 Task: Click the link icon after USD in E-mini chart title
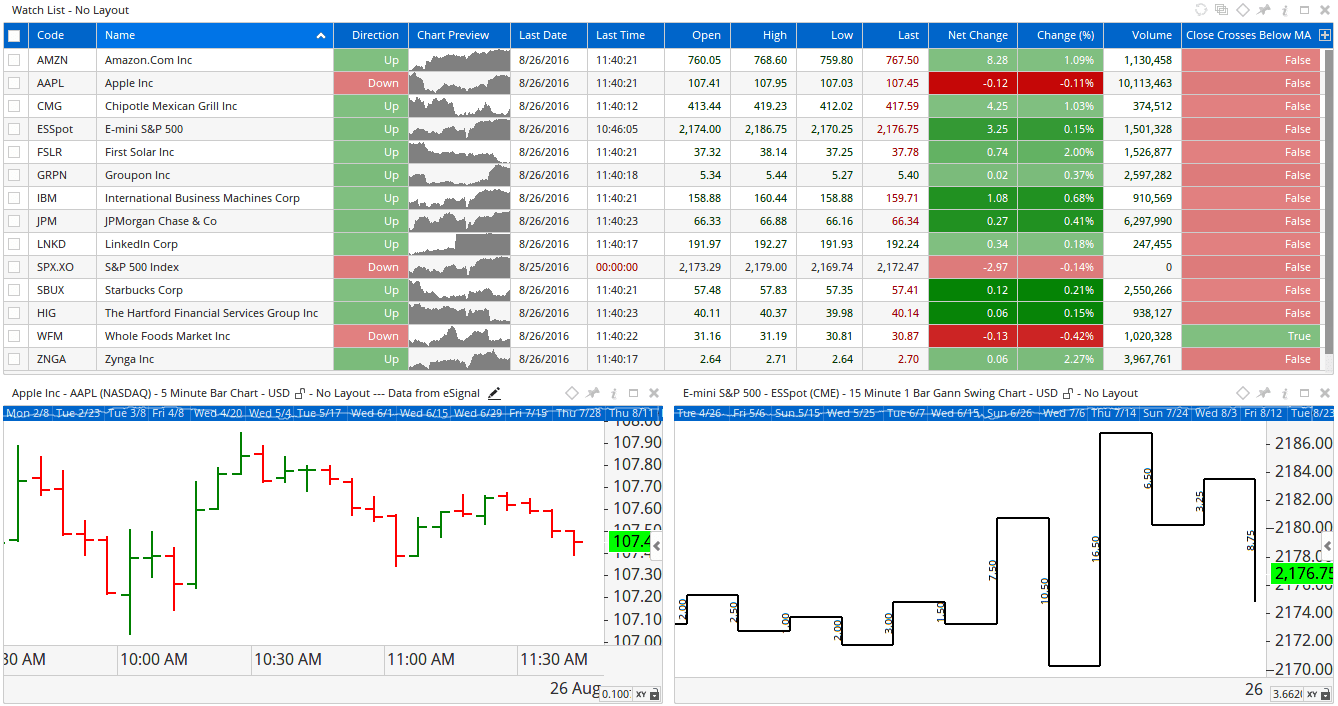(x=1068, y=393)
